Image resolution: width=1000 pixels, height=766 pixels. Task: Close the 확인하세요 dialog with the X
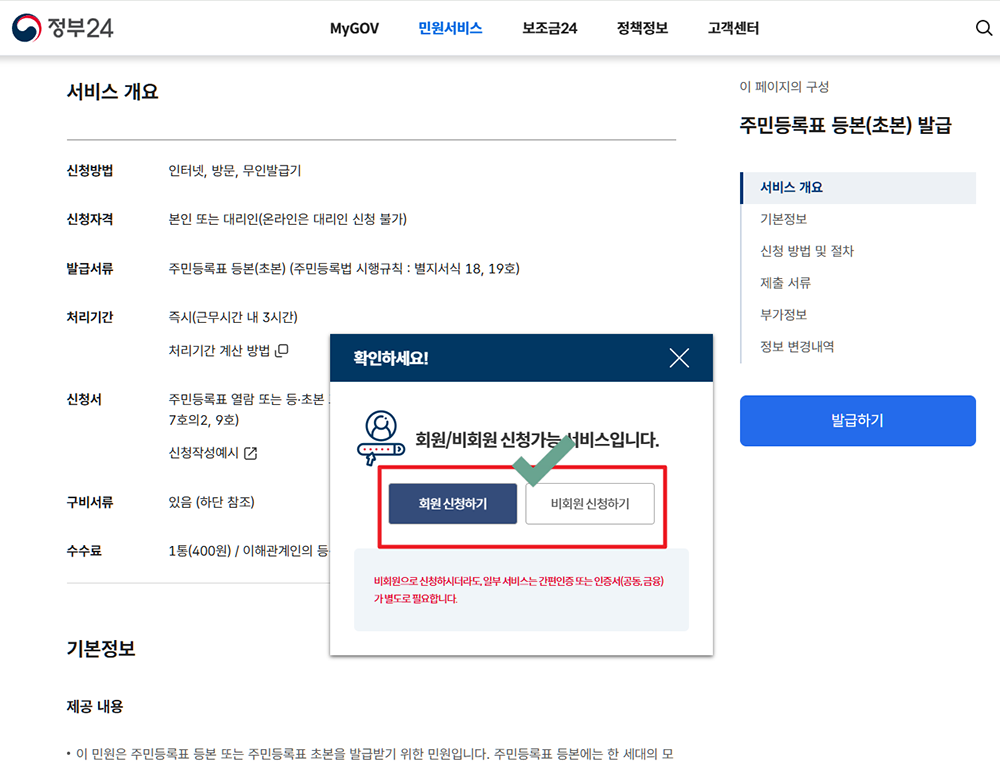[x=679, y=357]
